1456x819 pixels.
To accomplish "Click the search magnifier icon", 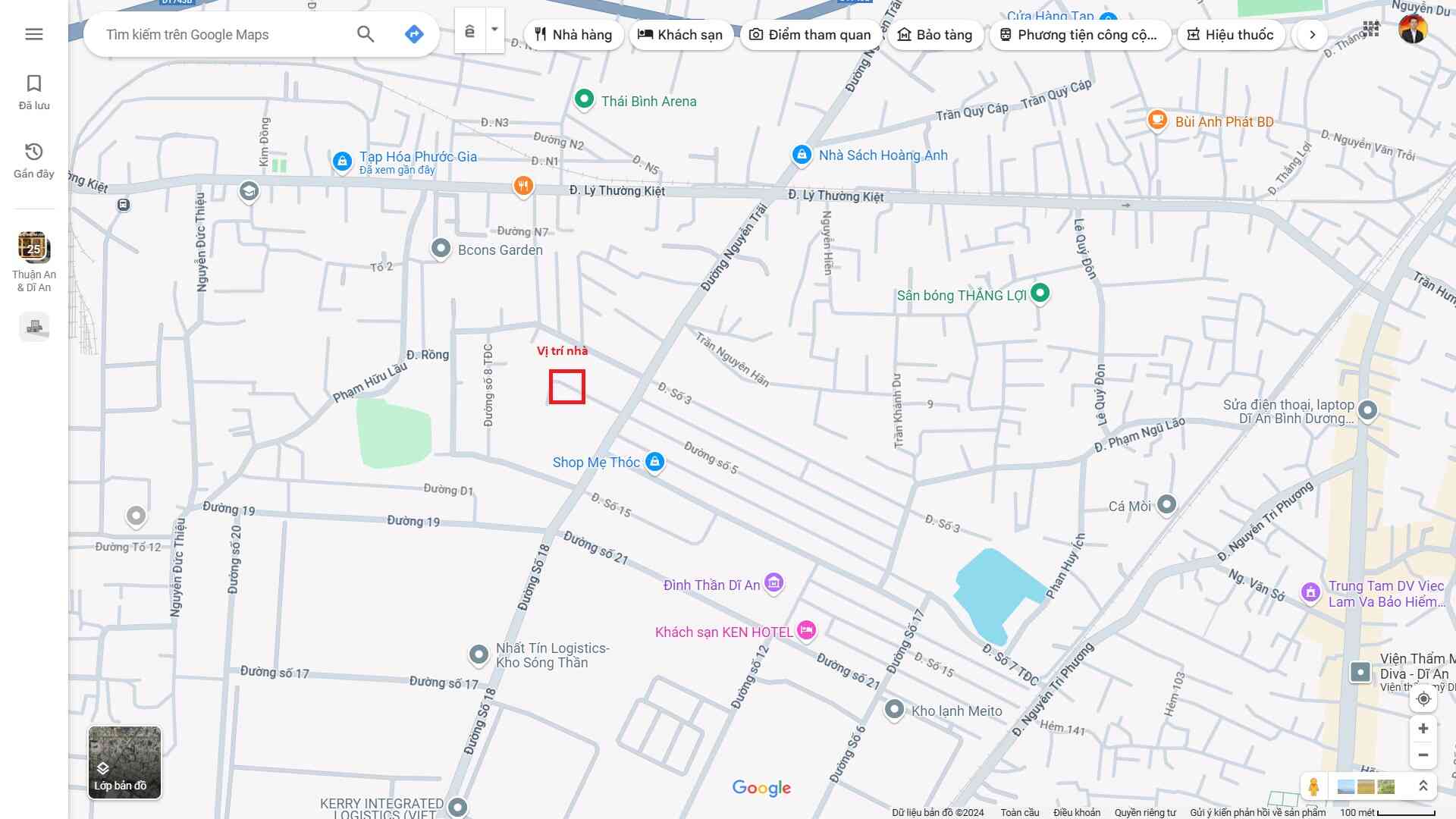I will pyautogui.click(x=366, y=34).
